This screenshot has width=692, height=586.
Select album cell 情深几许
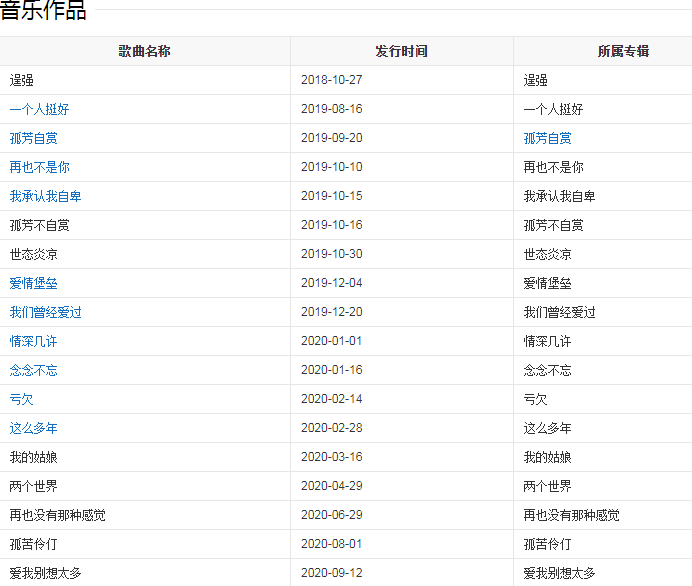point(547,341)
